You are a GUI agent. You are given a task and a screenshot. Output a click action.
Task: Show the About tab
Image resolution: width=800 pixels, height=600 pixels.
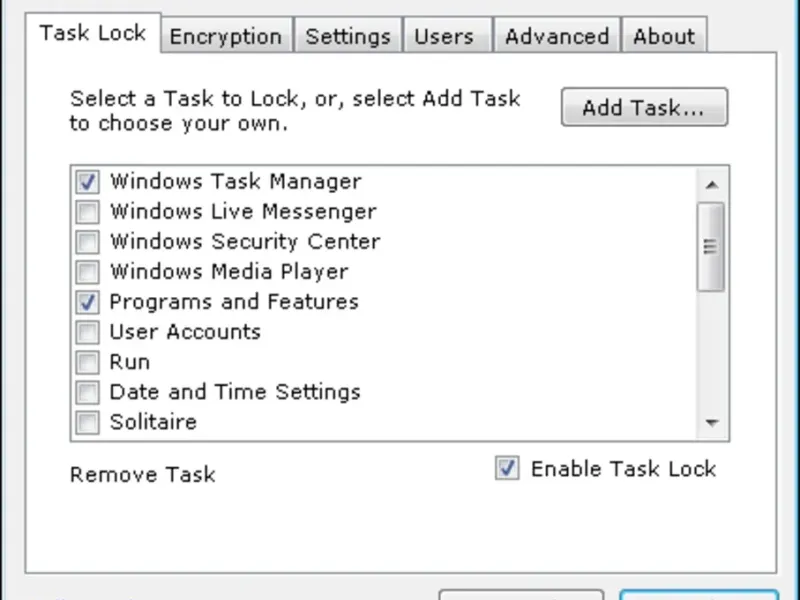[664, 36]
